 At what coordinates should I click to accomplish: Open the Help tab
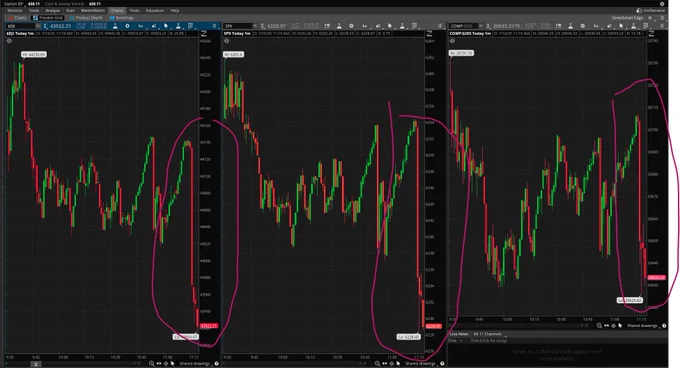click(x=174, y=10)
